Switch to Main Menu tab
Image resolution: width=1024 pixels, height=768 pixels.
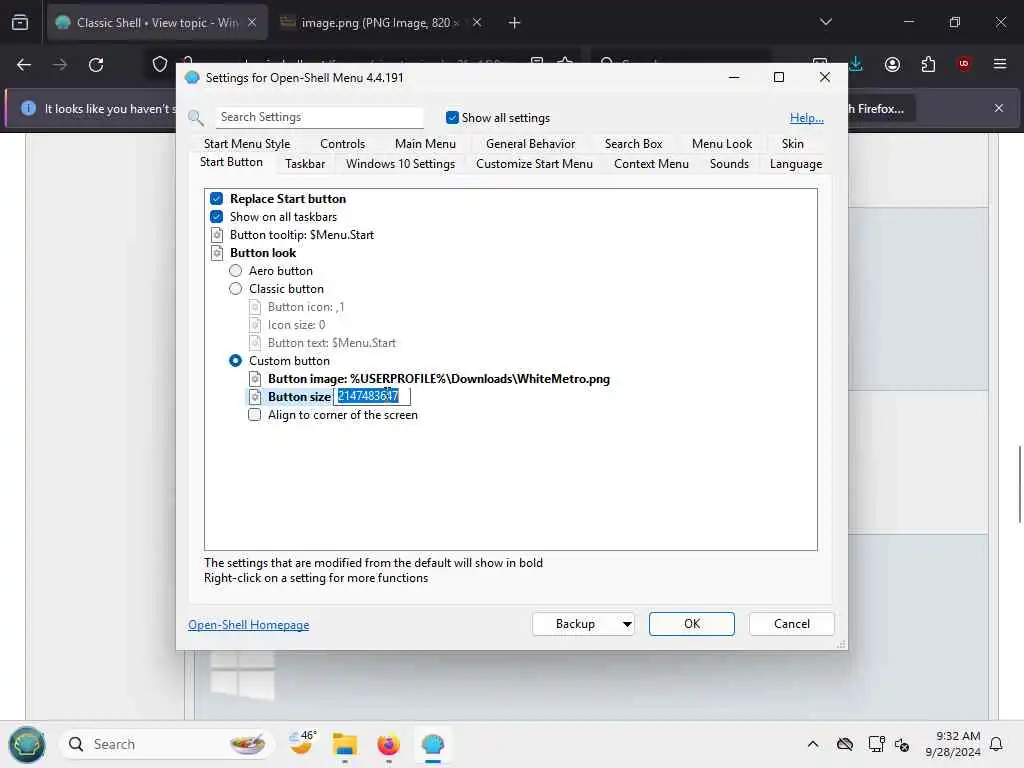(x=425, y=144)
